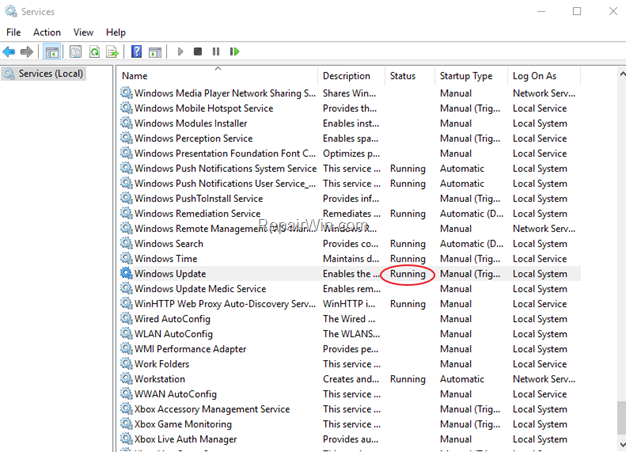Sort by the Startup Type column header
The height and width of the screenshot is (452, 626).
(x=471, y=76)
